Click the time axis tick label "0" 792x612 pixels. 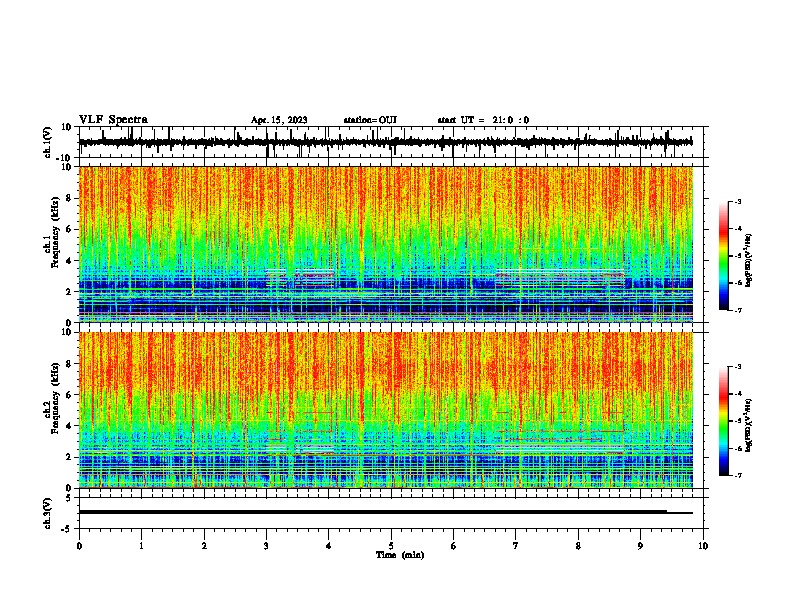[79, 546]
